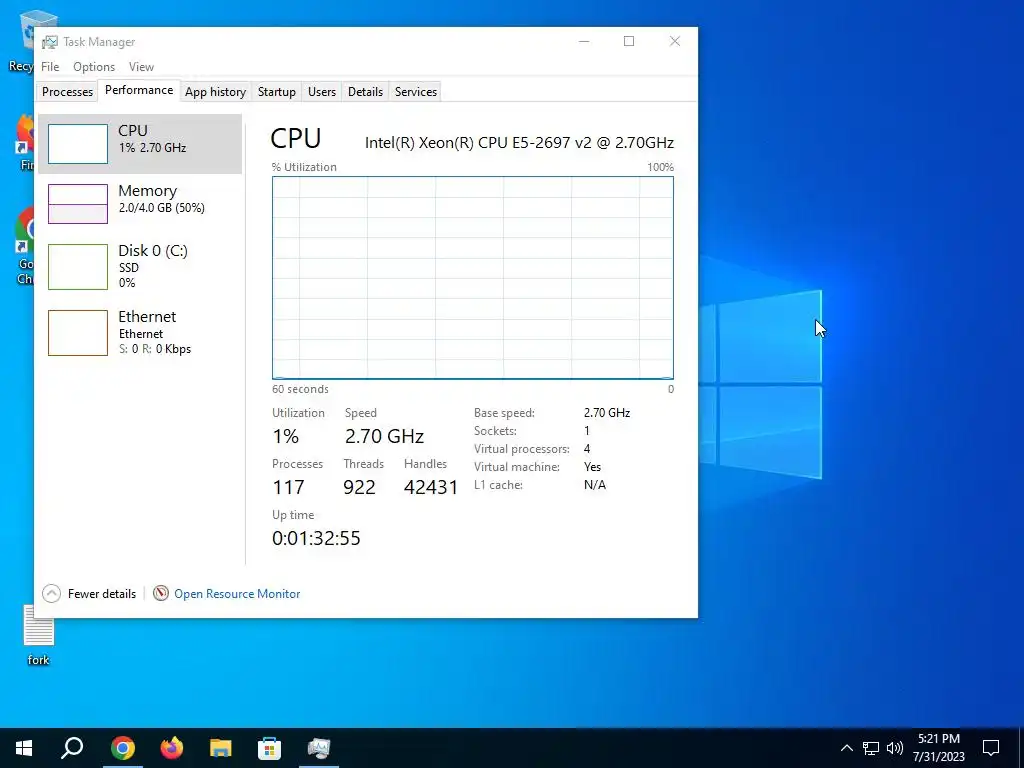1024x768 pixels.
Task: Open the Options menu
Action: pos(94,67)
